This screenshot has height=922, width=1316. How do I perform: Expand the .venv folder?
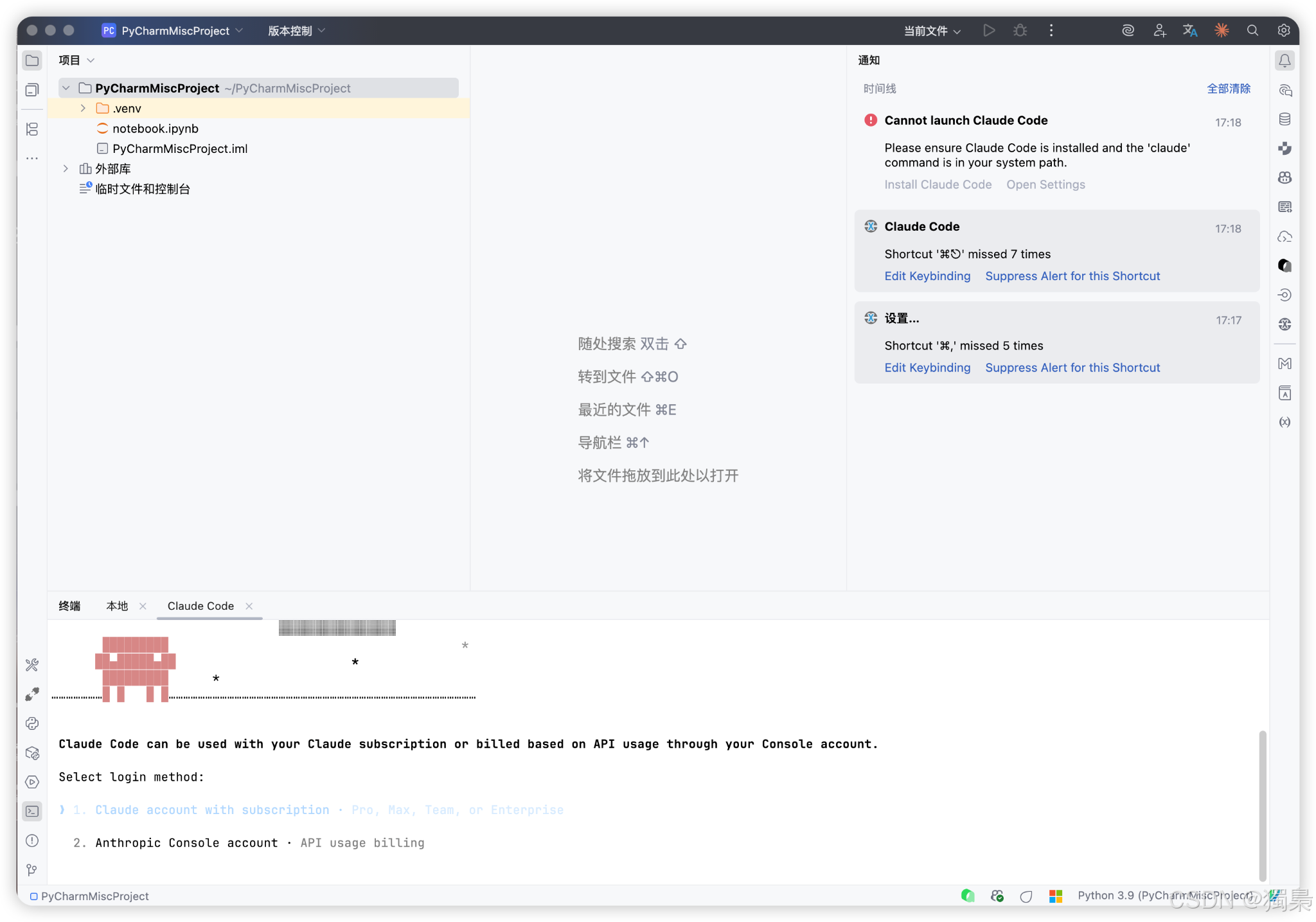pyautogui.click(x=83, y=108)
